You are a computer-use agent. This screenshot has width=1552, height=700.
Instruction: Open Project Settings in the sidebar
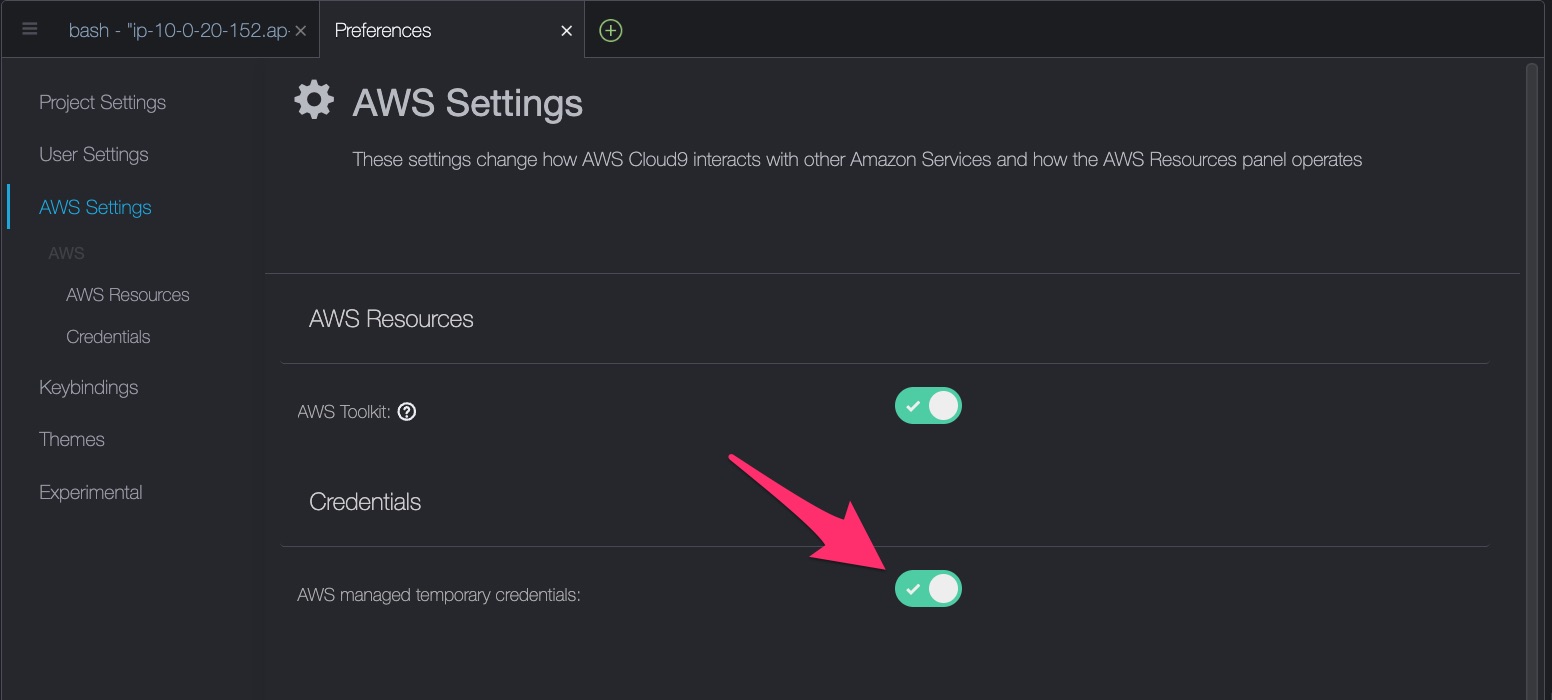pos(102,102)
